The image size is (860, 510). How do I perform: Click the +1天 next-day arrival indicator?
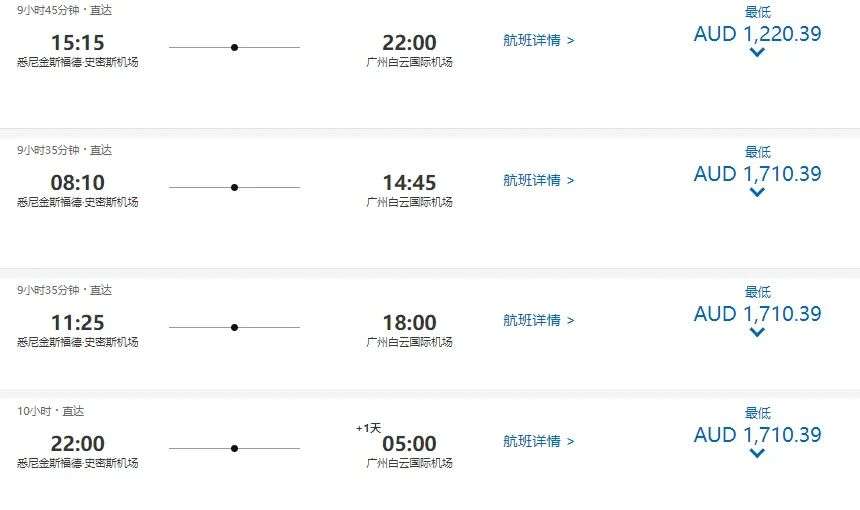pos(368,428)
